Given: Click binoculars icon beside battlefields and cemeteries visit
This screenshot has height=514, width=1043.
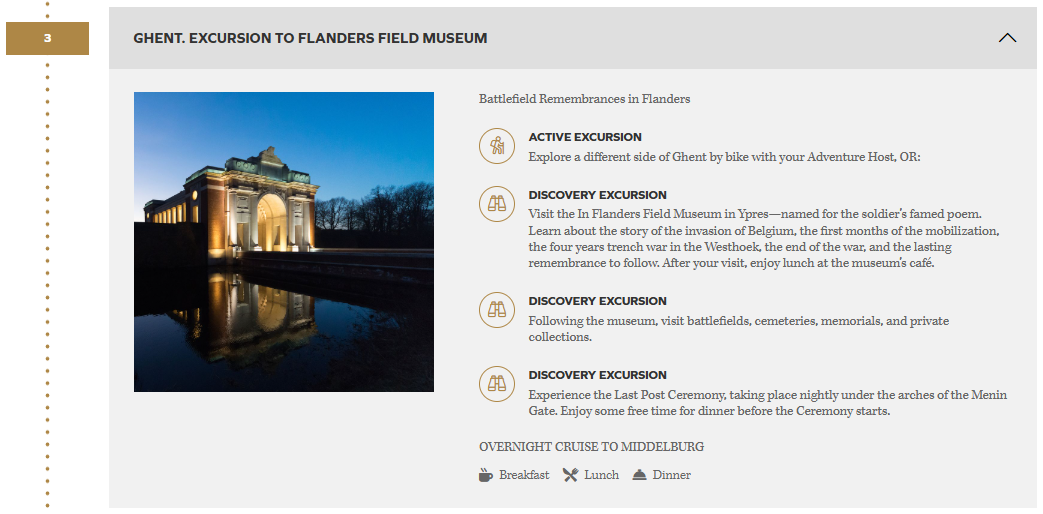Looking at the screenshot, I should tap(497, 310).
